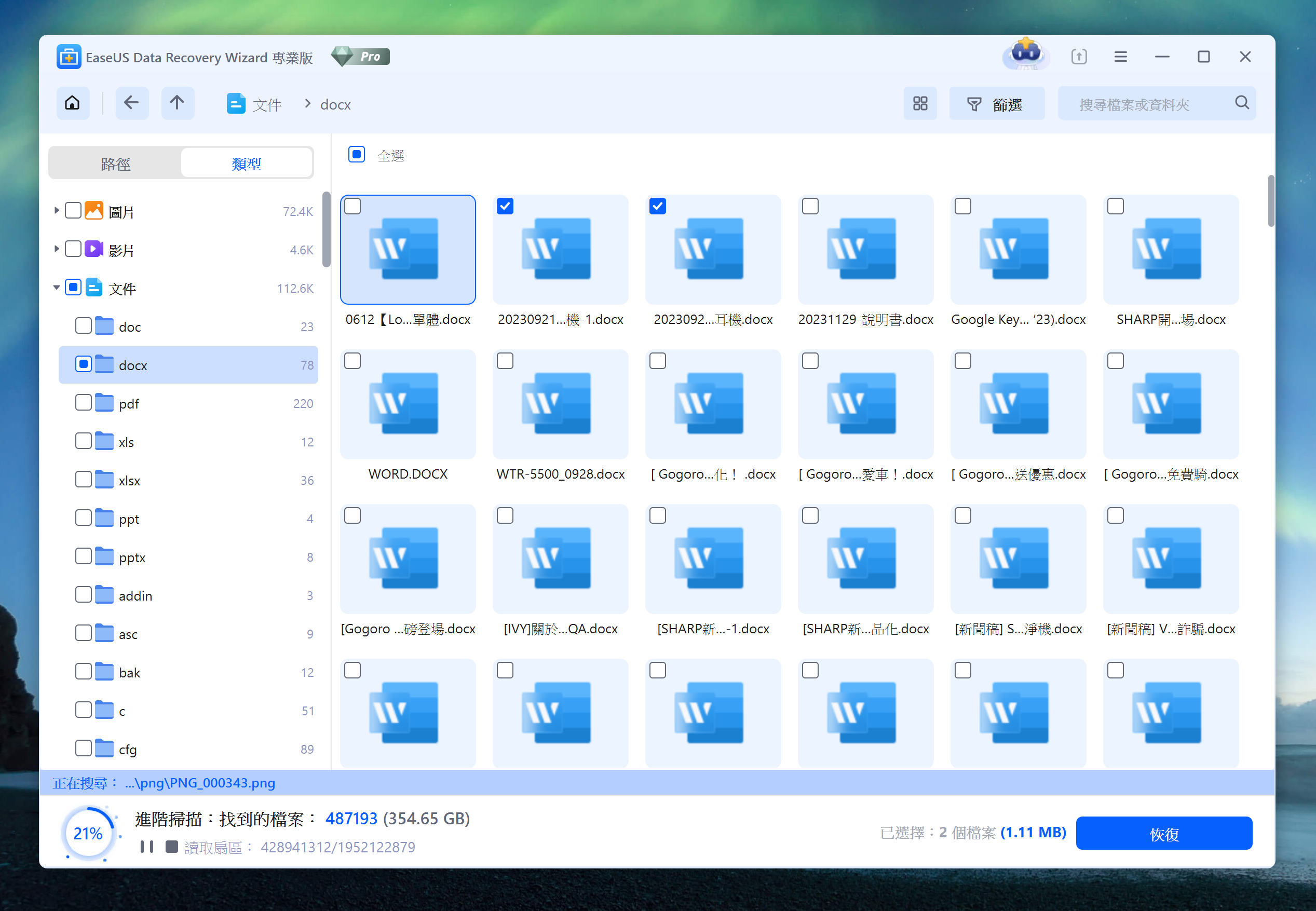Toggle the Select All (全選) checkbox

point(357,155)
